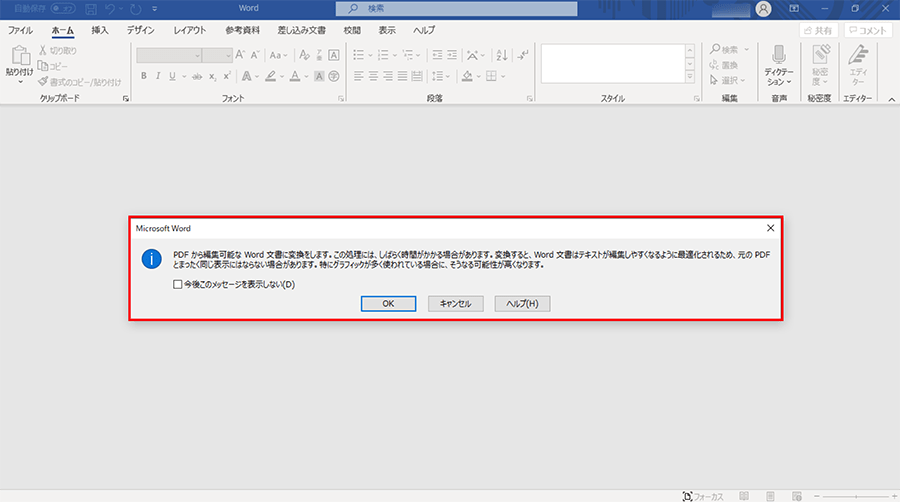Screen dimensions: 900x502
Task: Click the Text Highlight Color pen
Action: (x=271, y=76)
